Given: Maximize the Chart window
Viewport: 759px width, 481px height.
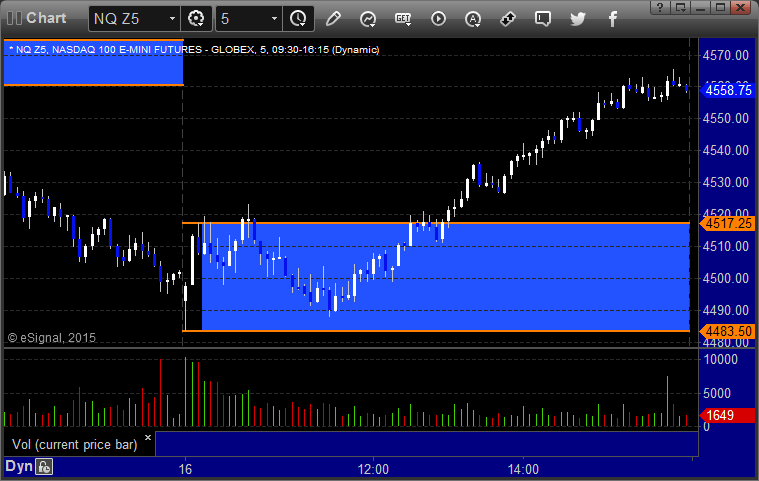Looking at the screenshot, I should point(720,7).
